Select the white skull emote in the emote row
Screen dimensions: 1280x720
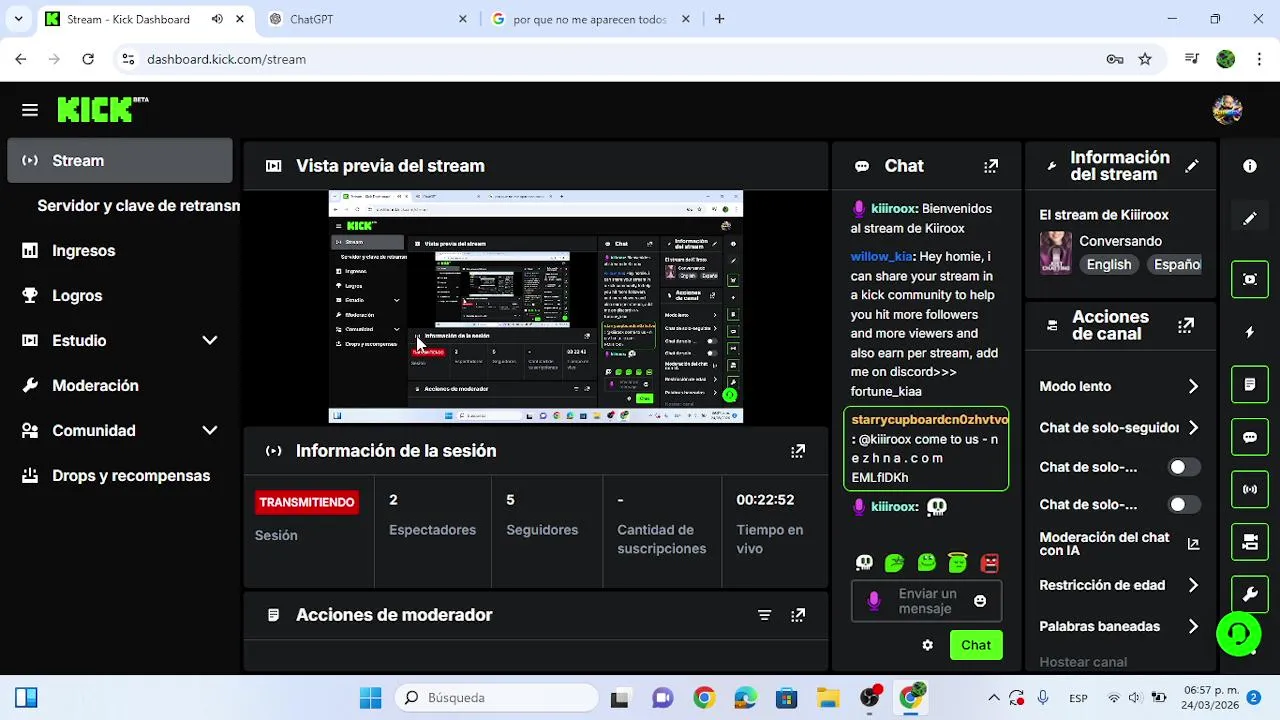tap(865, 563)
